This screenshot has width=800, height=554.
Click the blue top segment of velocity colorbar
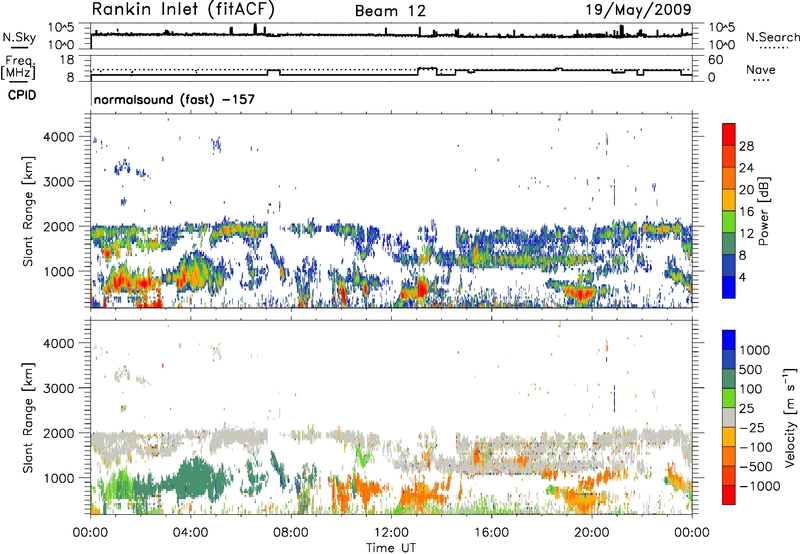[729, 340]
